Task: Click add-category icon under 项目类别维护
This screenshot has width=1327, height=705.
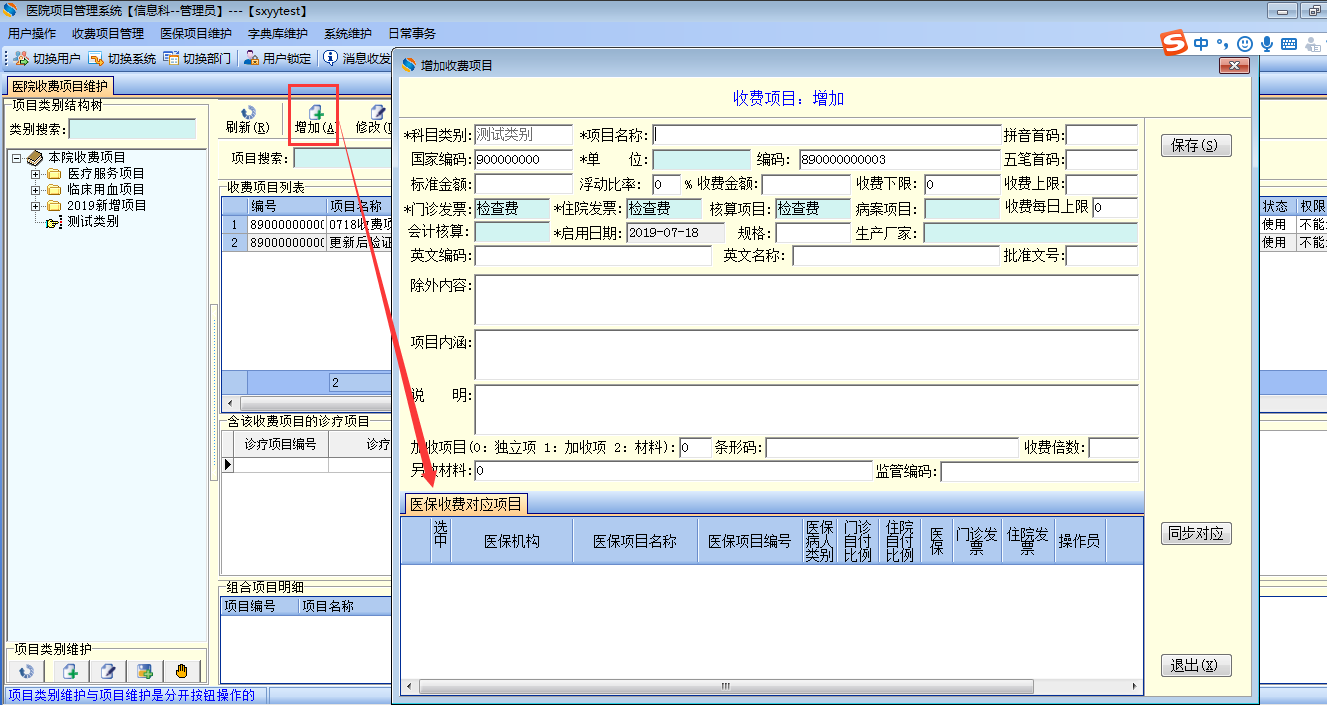Action: 70,671
